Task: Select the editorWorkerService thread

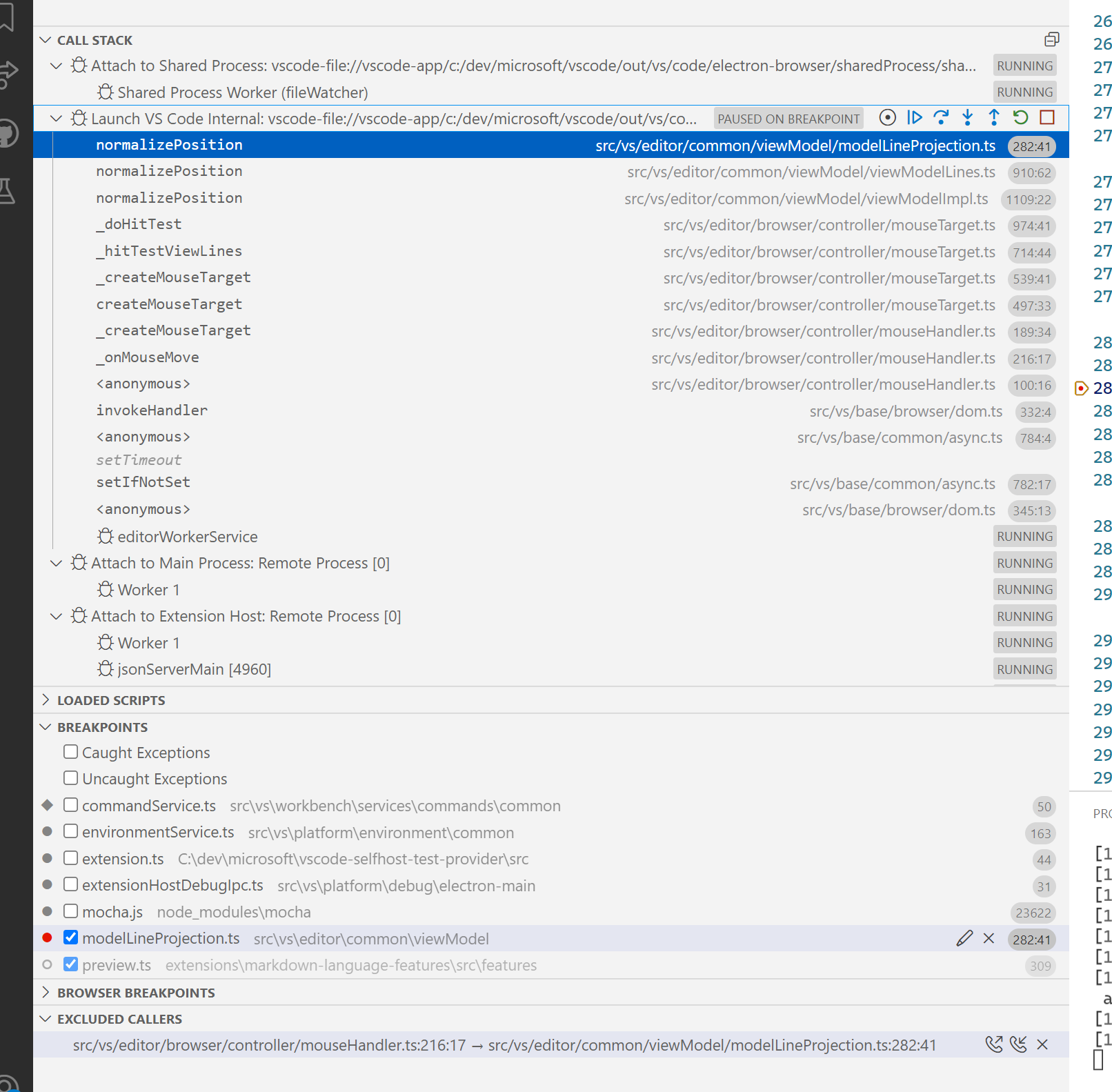Action: point(550,537)
